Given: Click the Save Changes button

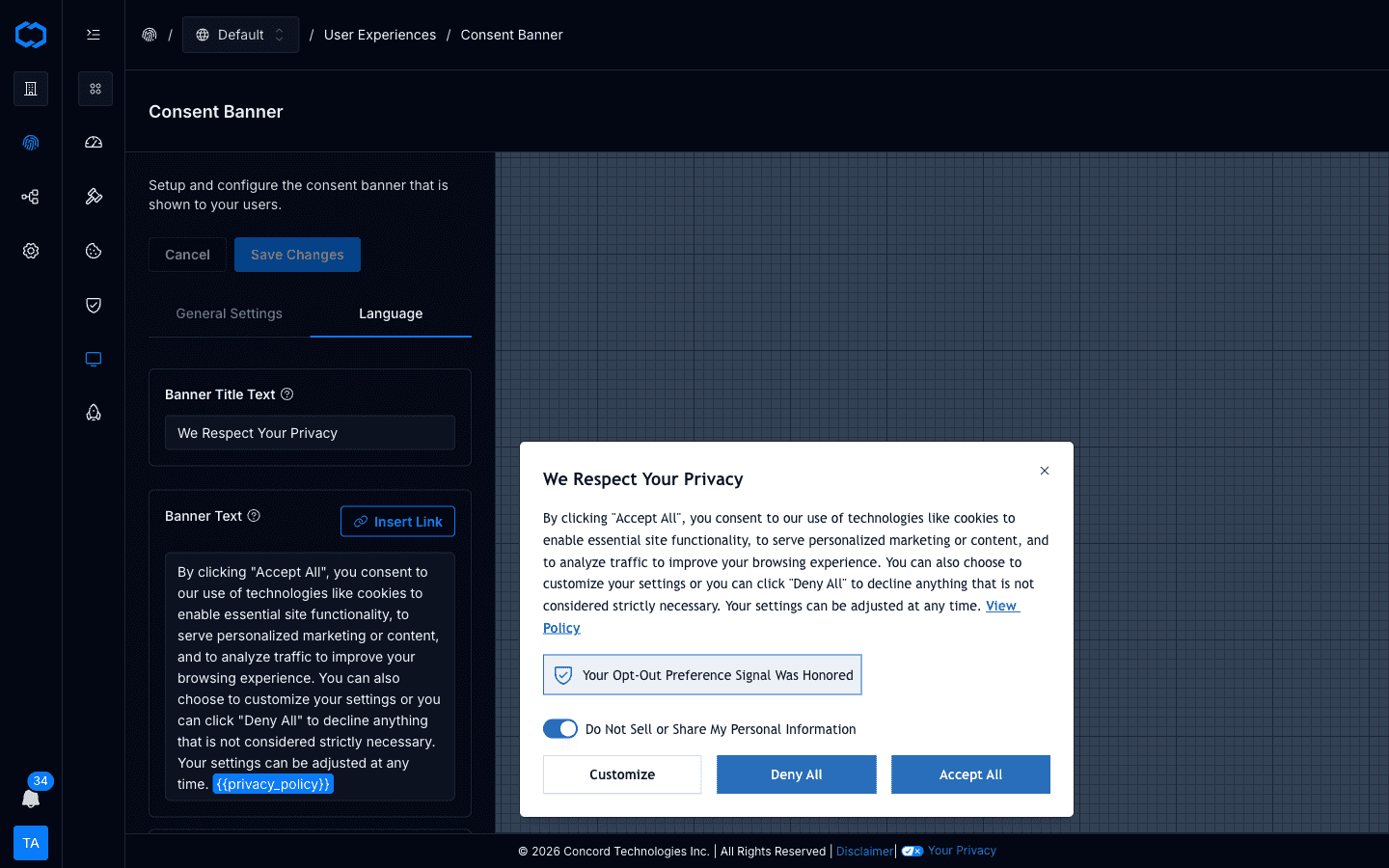Looking at the screenshot, I should pyautogui.click(x=297, y=255).
